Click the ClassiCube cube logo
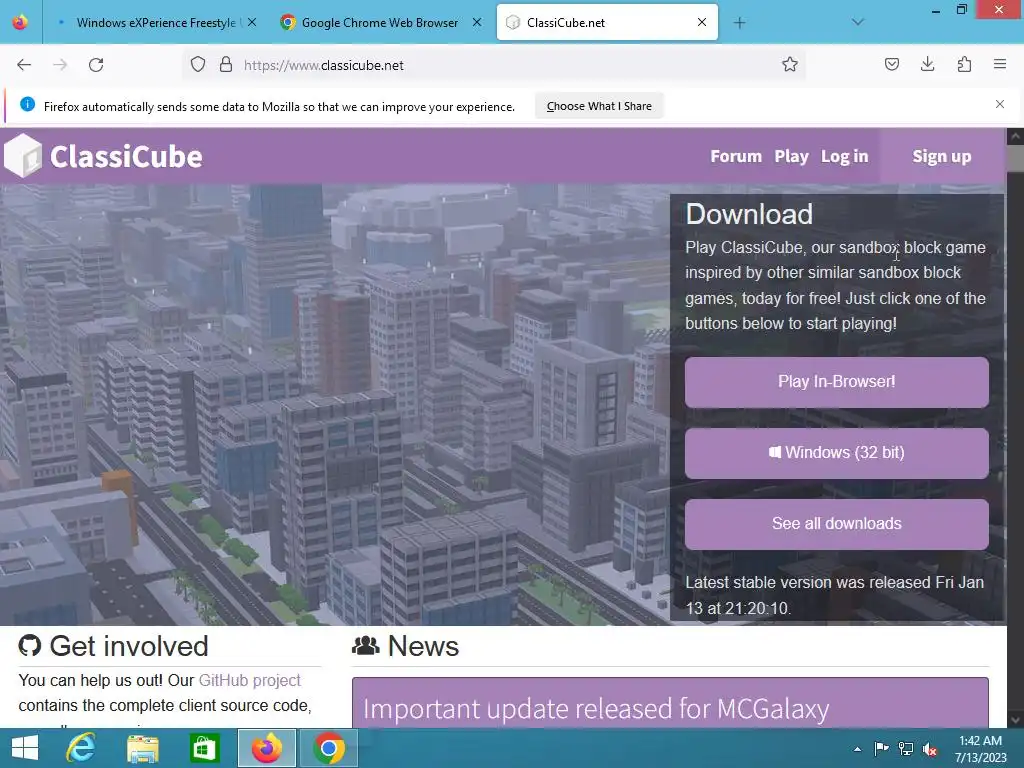1024x768 pixels. click(x=23, y=155)
